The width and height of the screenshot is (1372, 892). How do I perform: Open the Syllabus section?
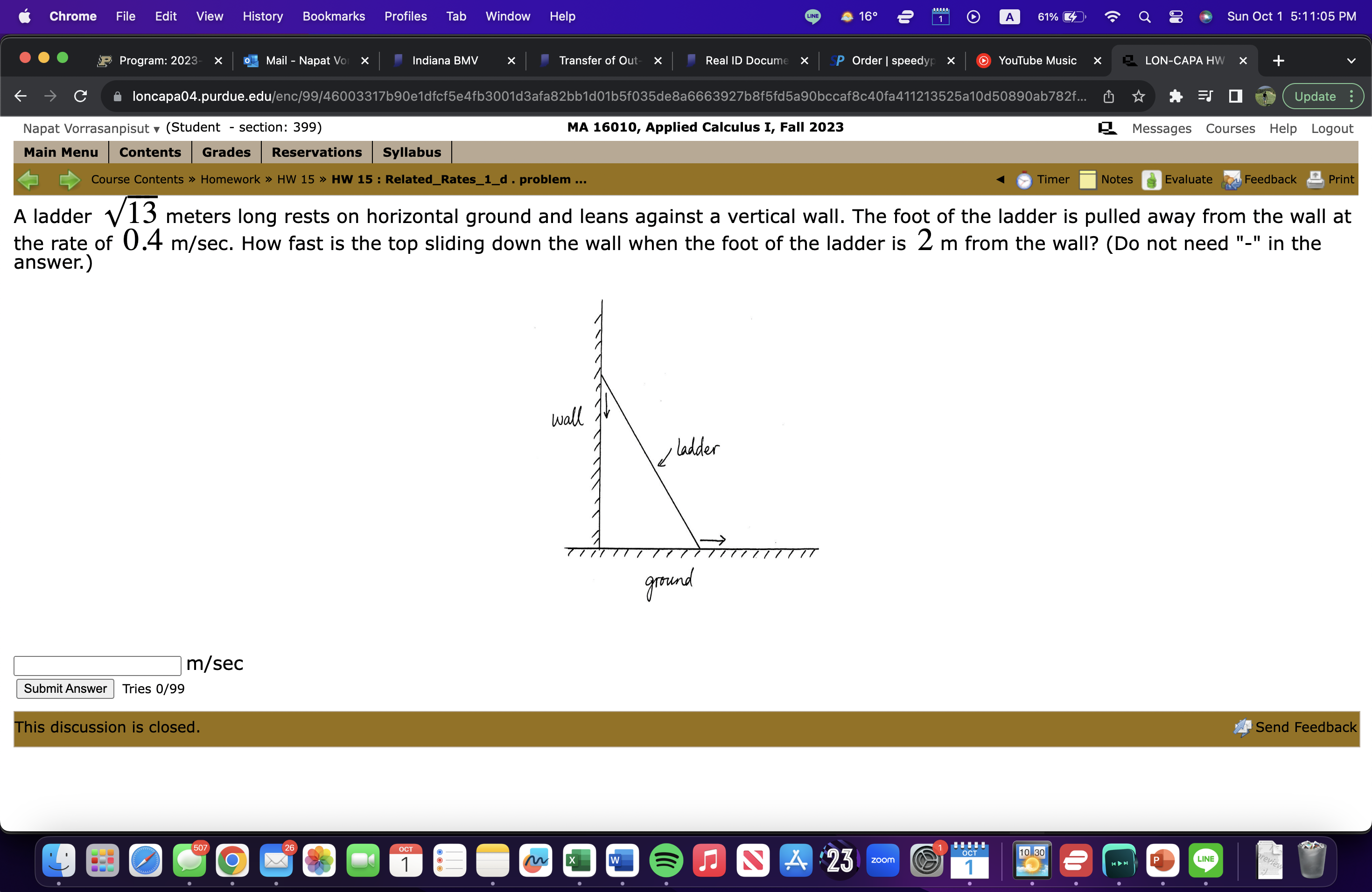412,152
